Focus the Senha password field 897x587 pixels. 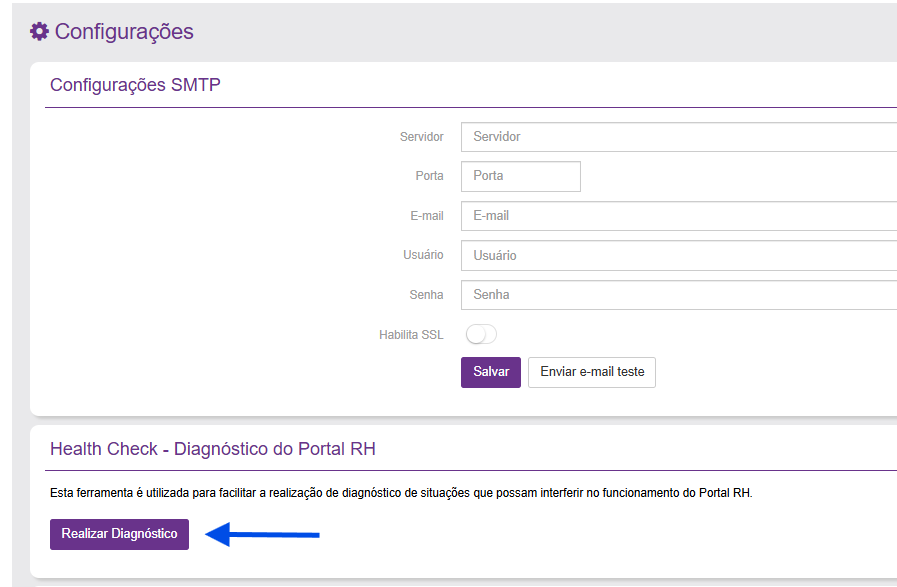[x=678, y=295]
